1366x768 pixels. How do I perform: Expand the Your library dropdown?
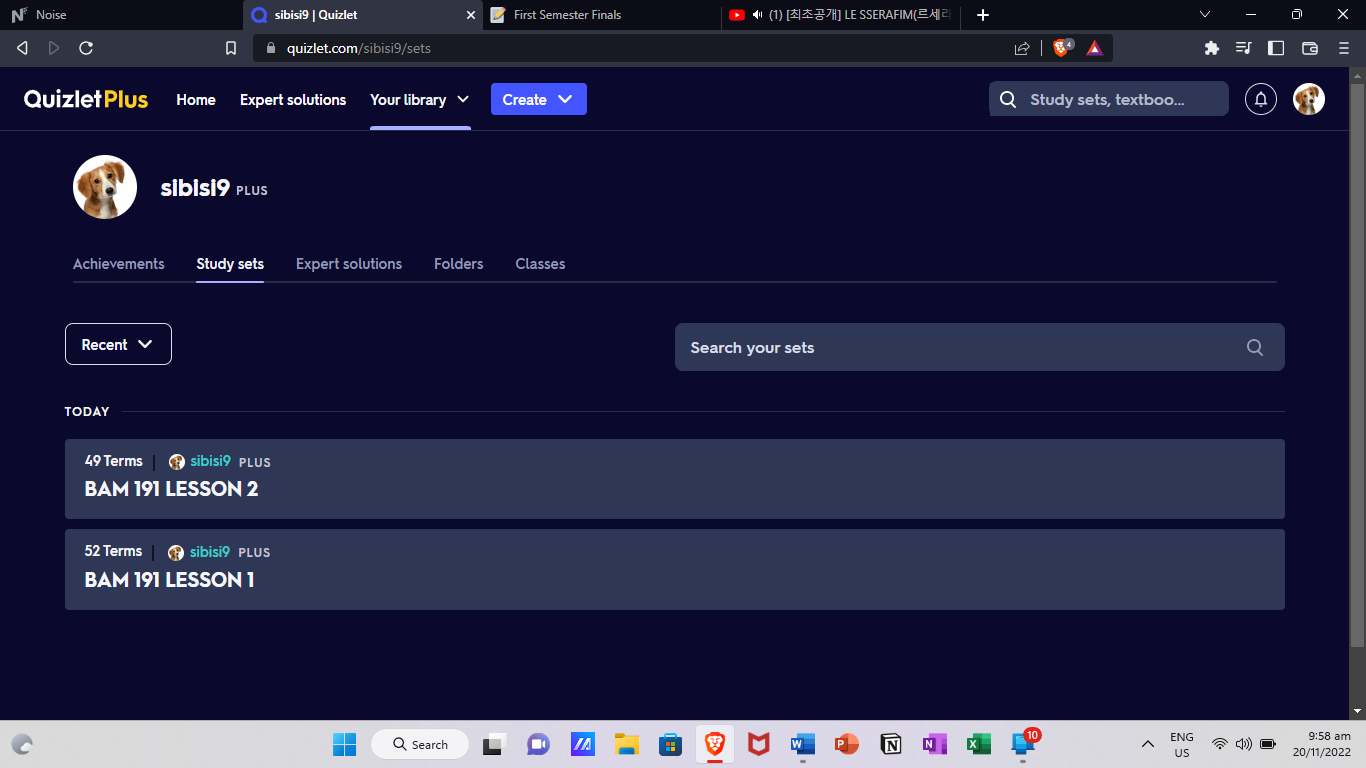pyautogui.click(x=420, y=99)
